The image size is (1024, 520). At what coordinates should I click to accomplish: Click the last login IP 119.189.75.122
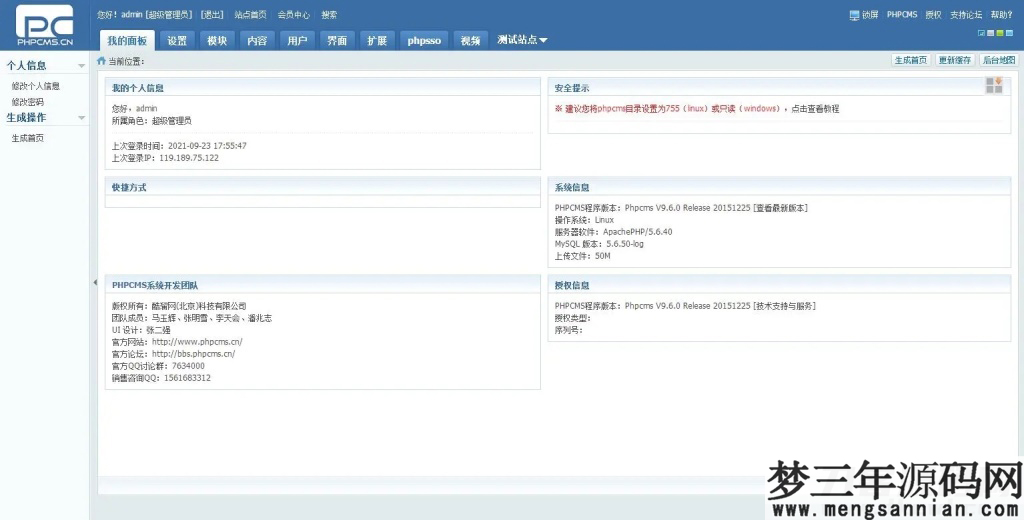coord(189,158)
